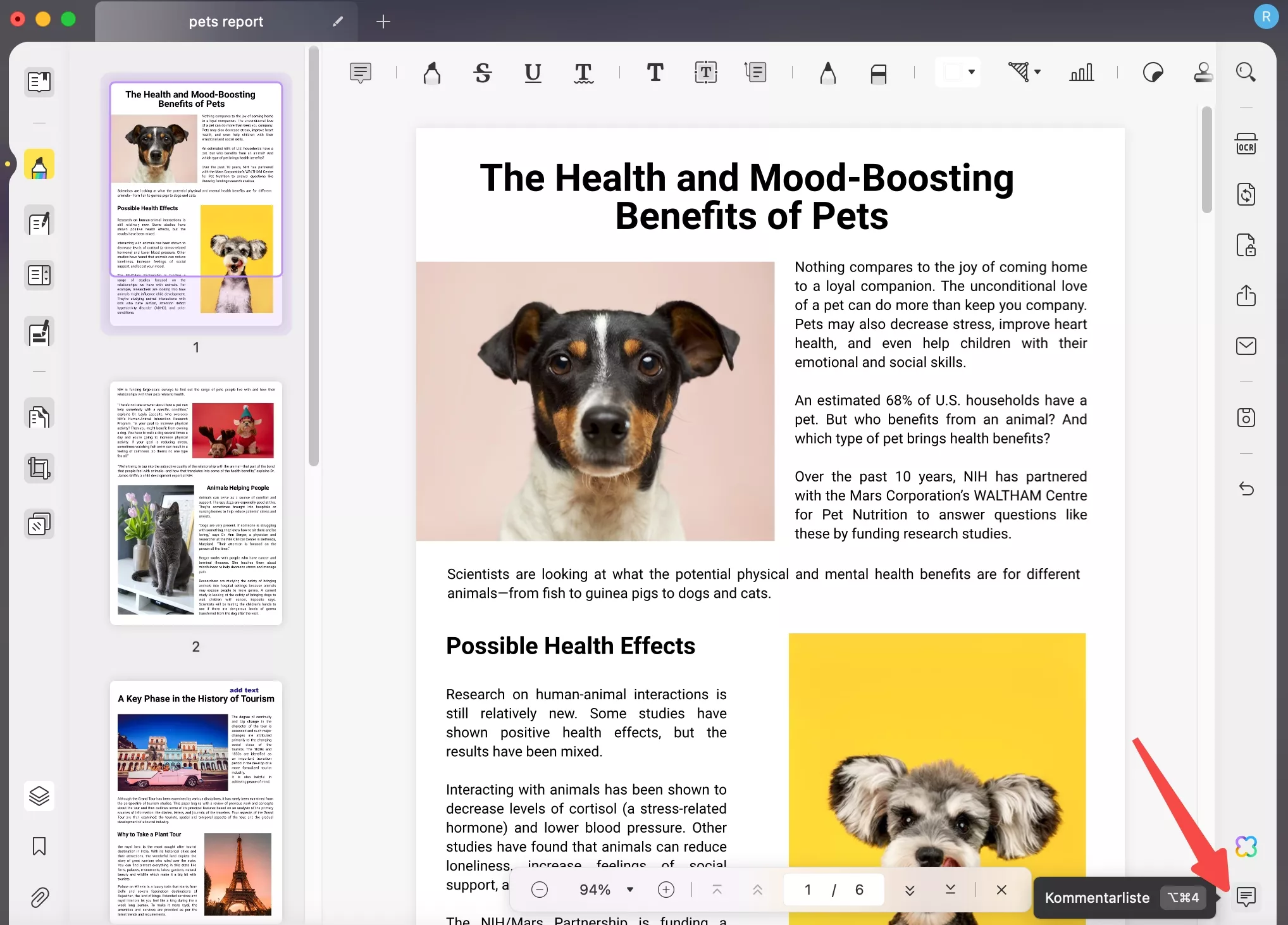This screenshot has height=925, width=1288.
Task: Open the Protect PDF lock tool
Action: pos(1246,245)
